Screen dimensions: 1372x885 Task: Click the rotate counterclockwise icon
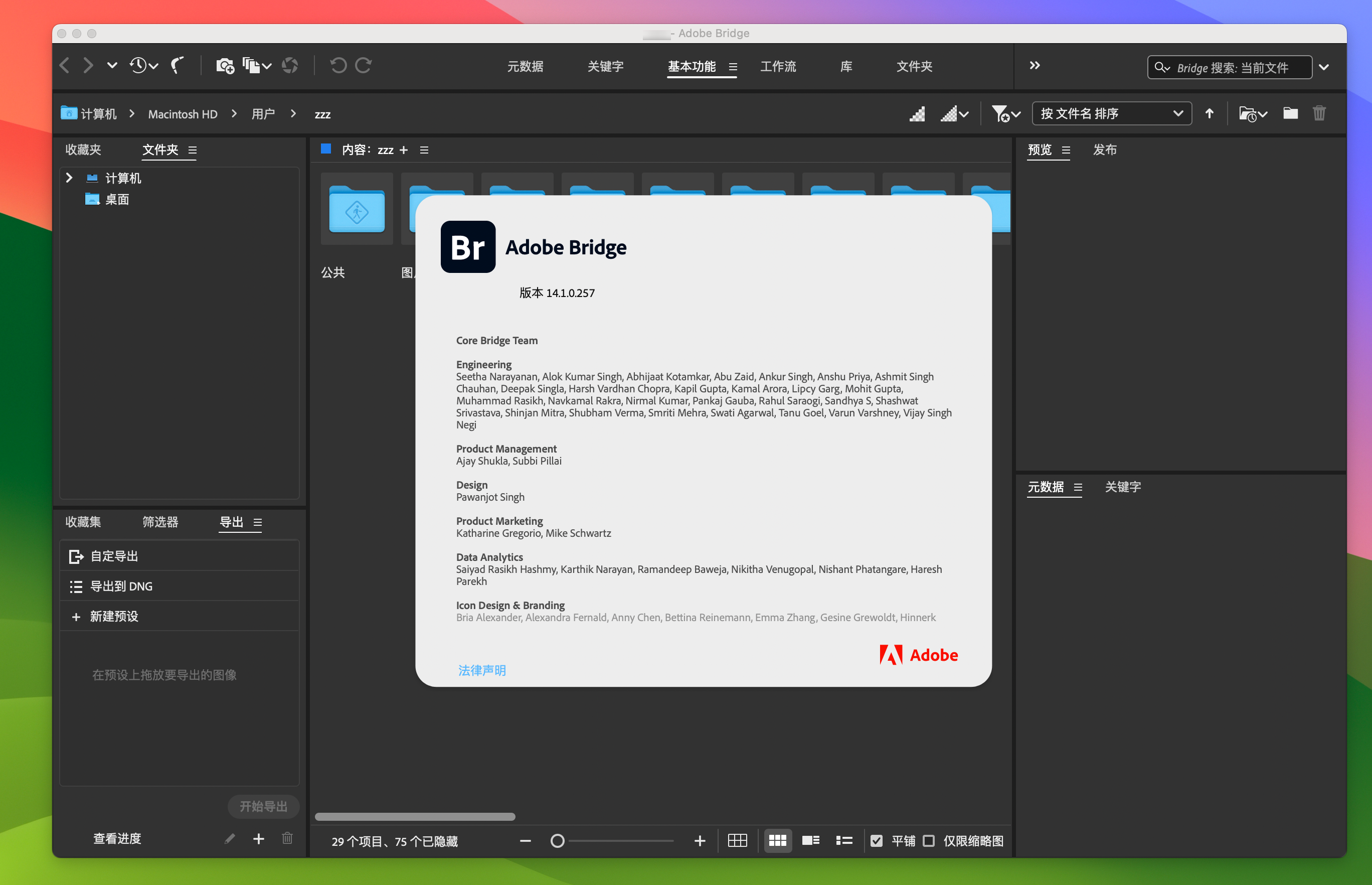tap(338, 67)
